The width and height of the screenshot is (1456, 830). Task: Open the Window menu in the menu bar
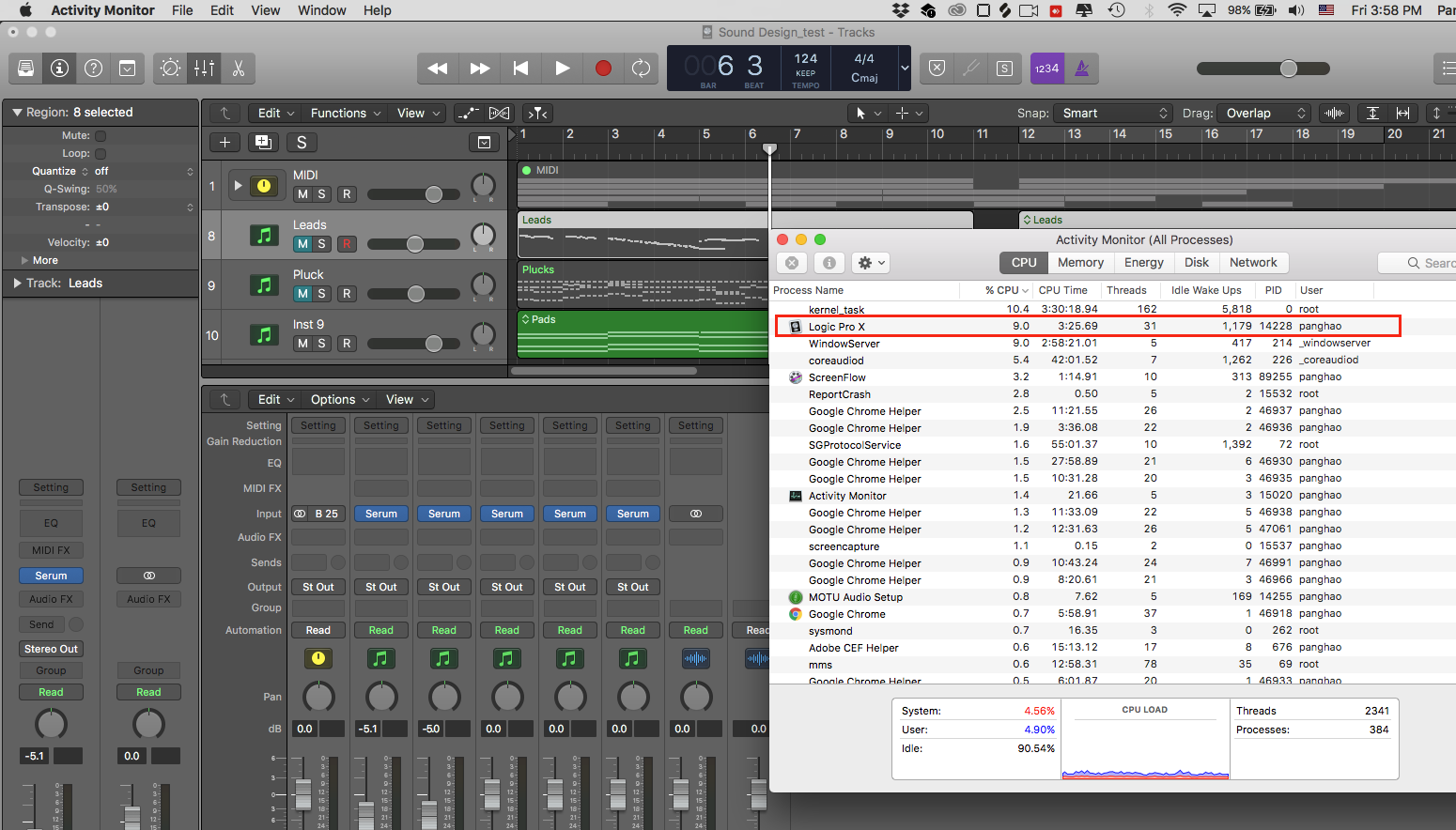click(321, 10)
